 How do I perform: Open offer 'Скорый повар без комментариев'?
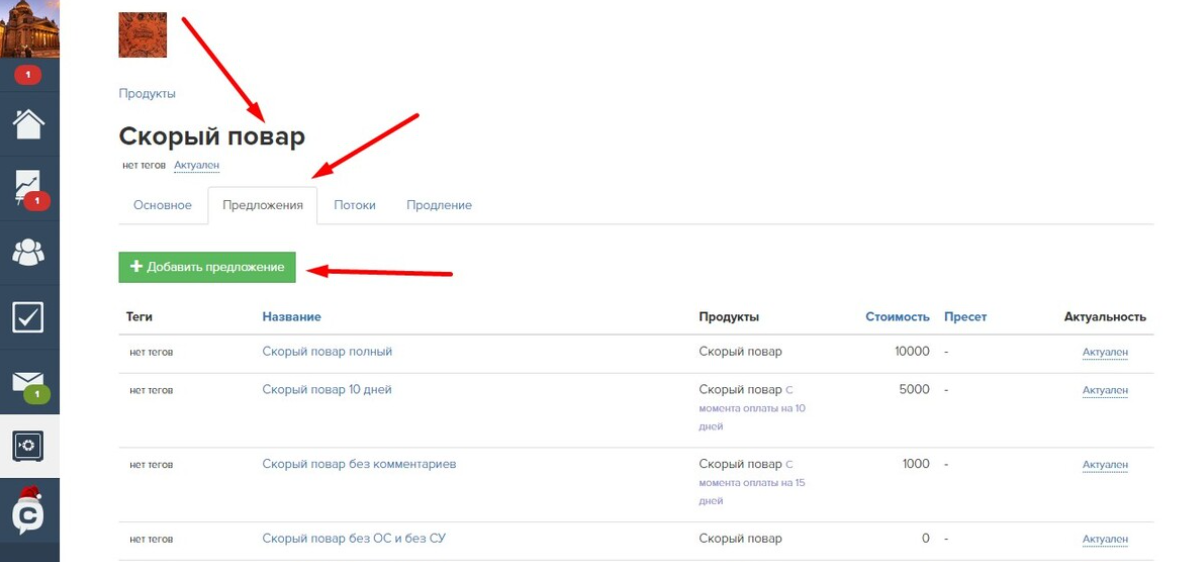tap(359, 464)
